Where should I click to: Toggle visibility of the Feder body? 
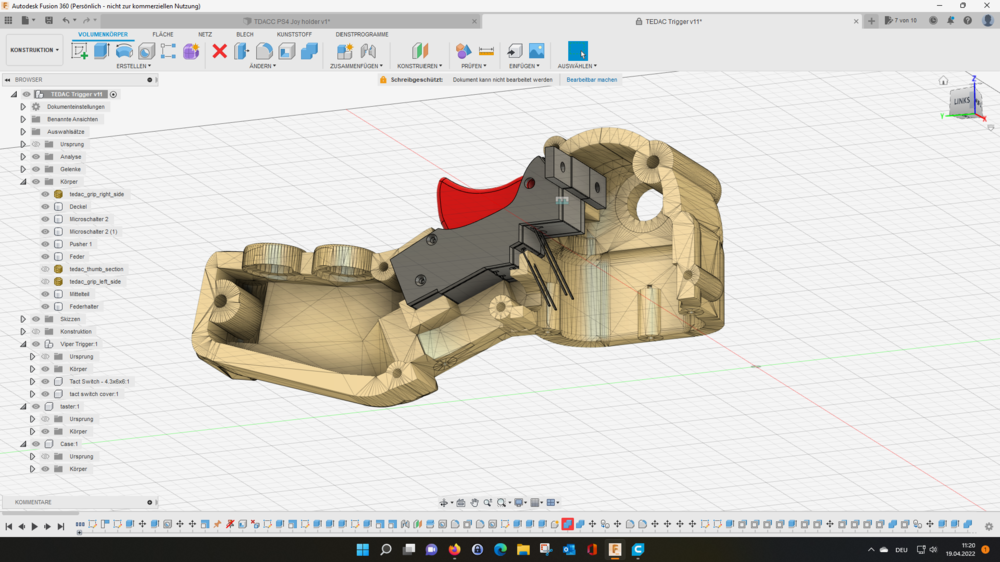pyautogui.click(x=45, y=257)
